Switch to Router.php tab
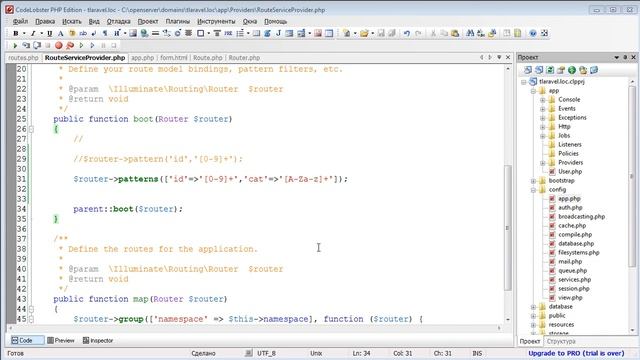Viewport: 640px width, 360px height. point(244,58)
